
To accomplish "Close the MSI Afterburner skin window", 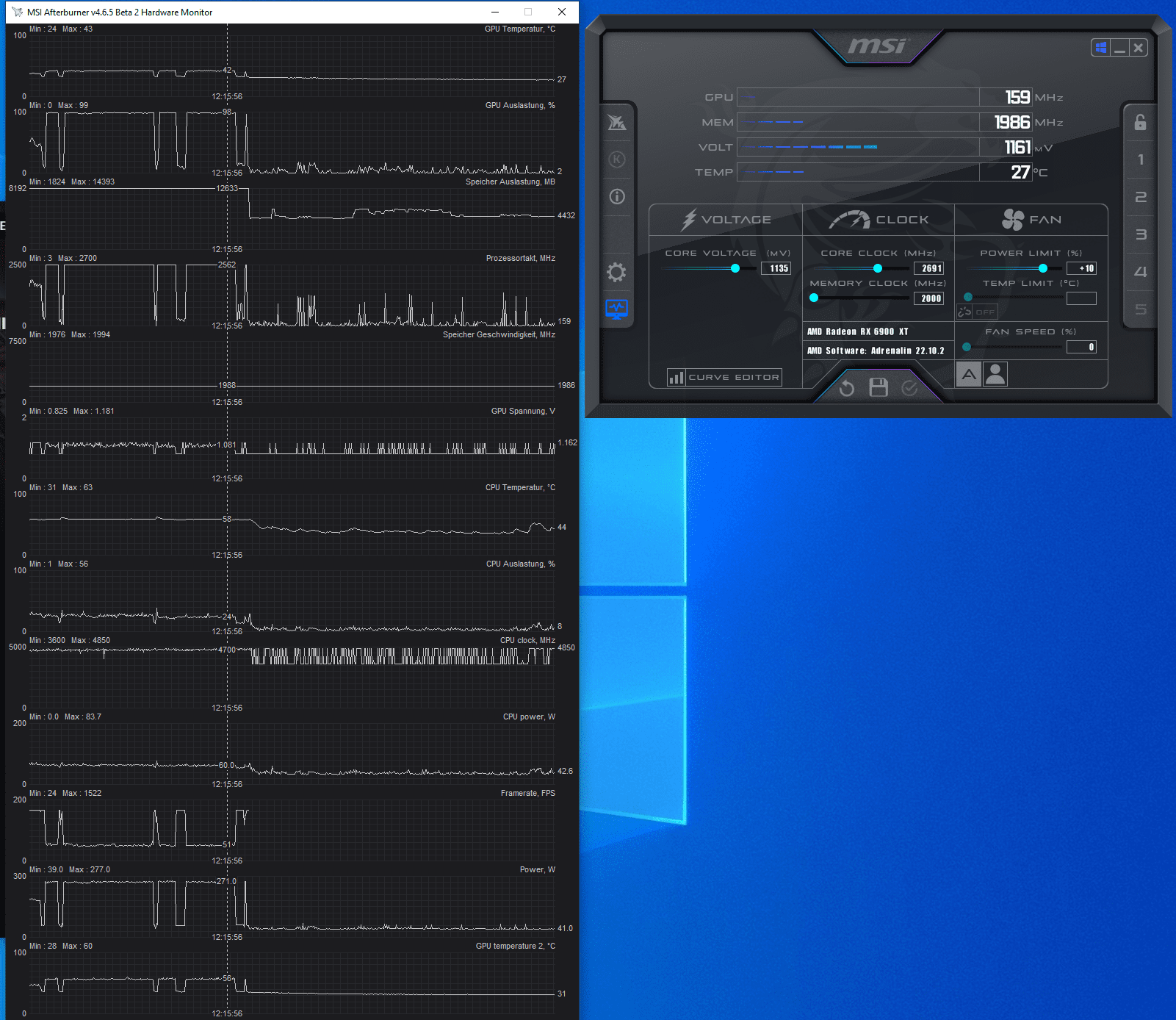I will pos(1139,48).
